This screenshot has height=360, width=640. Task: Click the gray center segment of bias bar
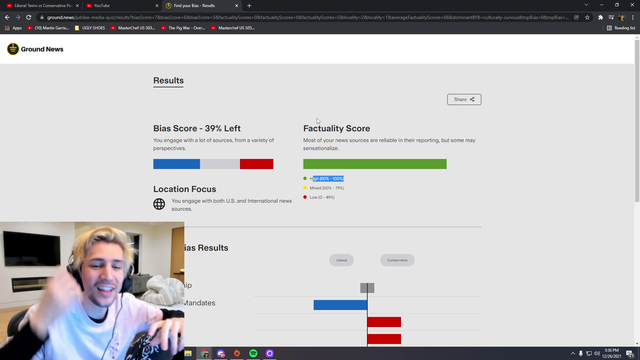click(220, 164)
